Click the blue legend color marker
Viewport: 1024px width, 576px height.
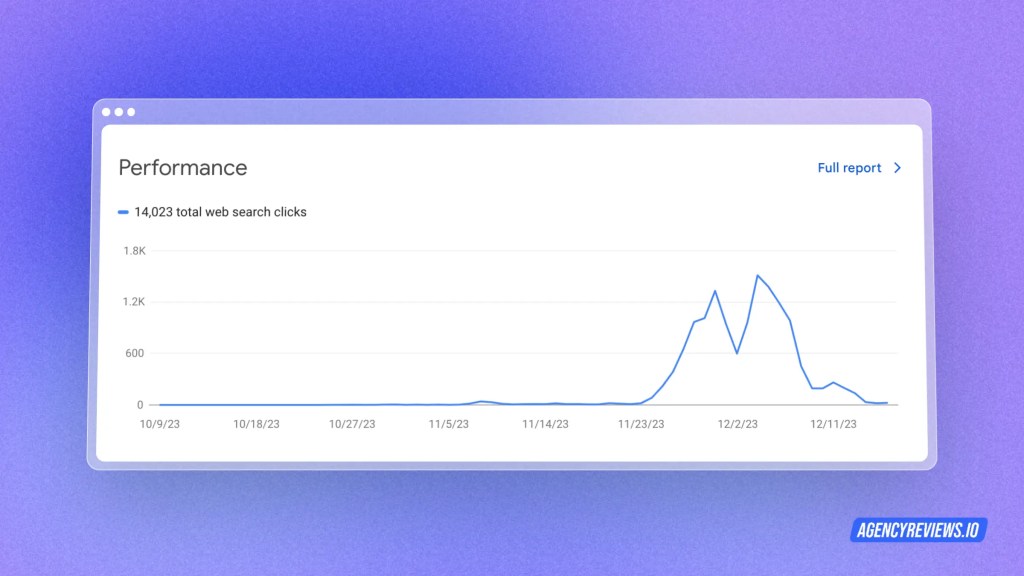(x=123, y=212)
